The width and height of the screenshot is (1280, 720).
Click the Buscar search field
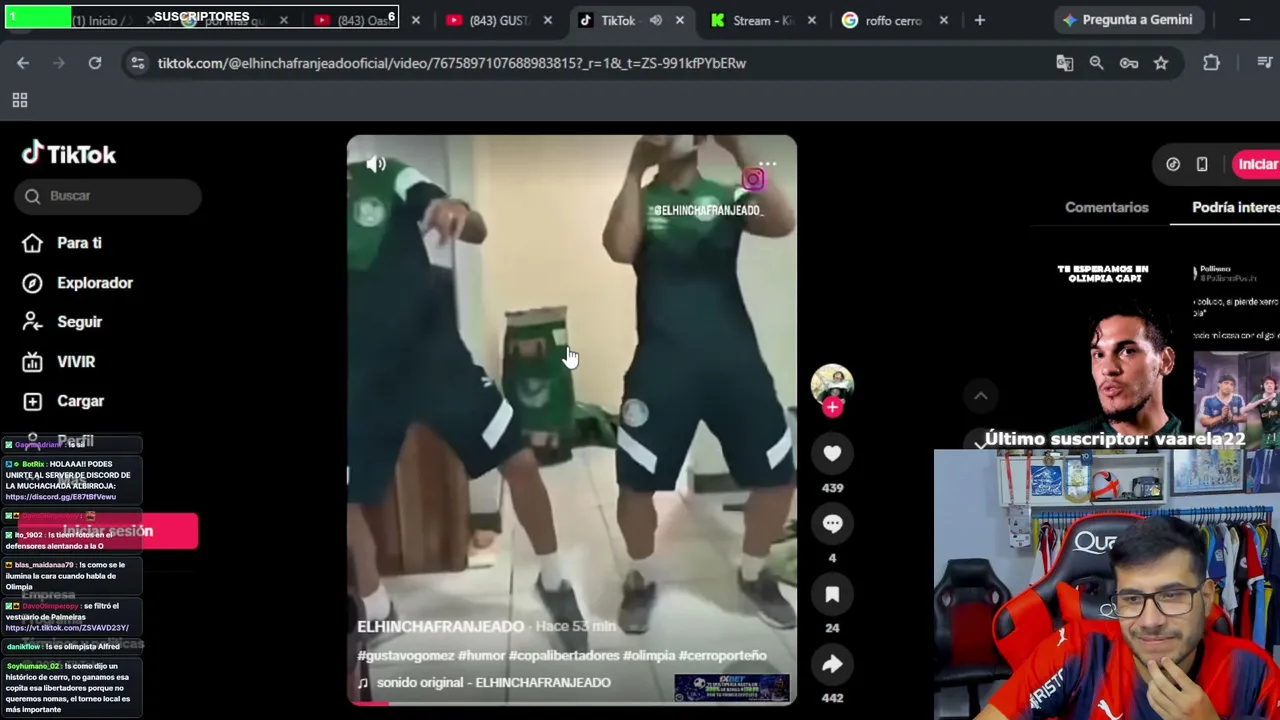(108, 196)
